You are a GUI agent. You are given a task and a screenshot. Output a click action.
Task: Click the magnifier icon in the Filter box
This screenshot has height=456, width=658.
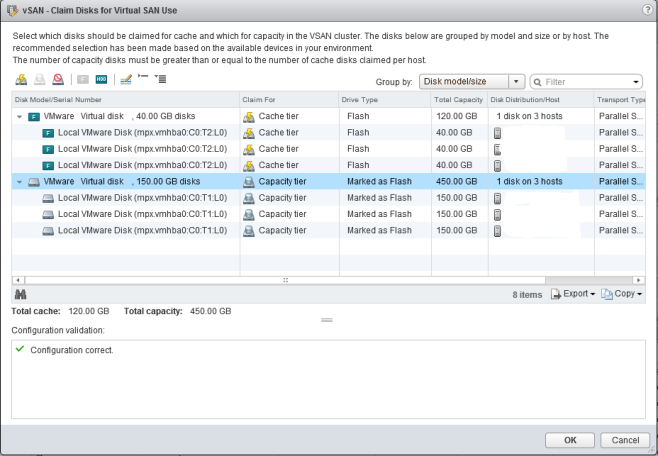(538, 82)
